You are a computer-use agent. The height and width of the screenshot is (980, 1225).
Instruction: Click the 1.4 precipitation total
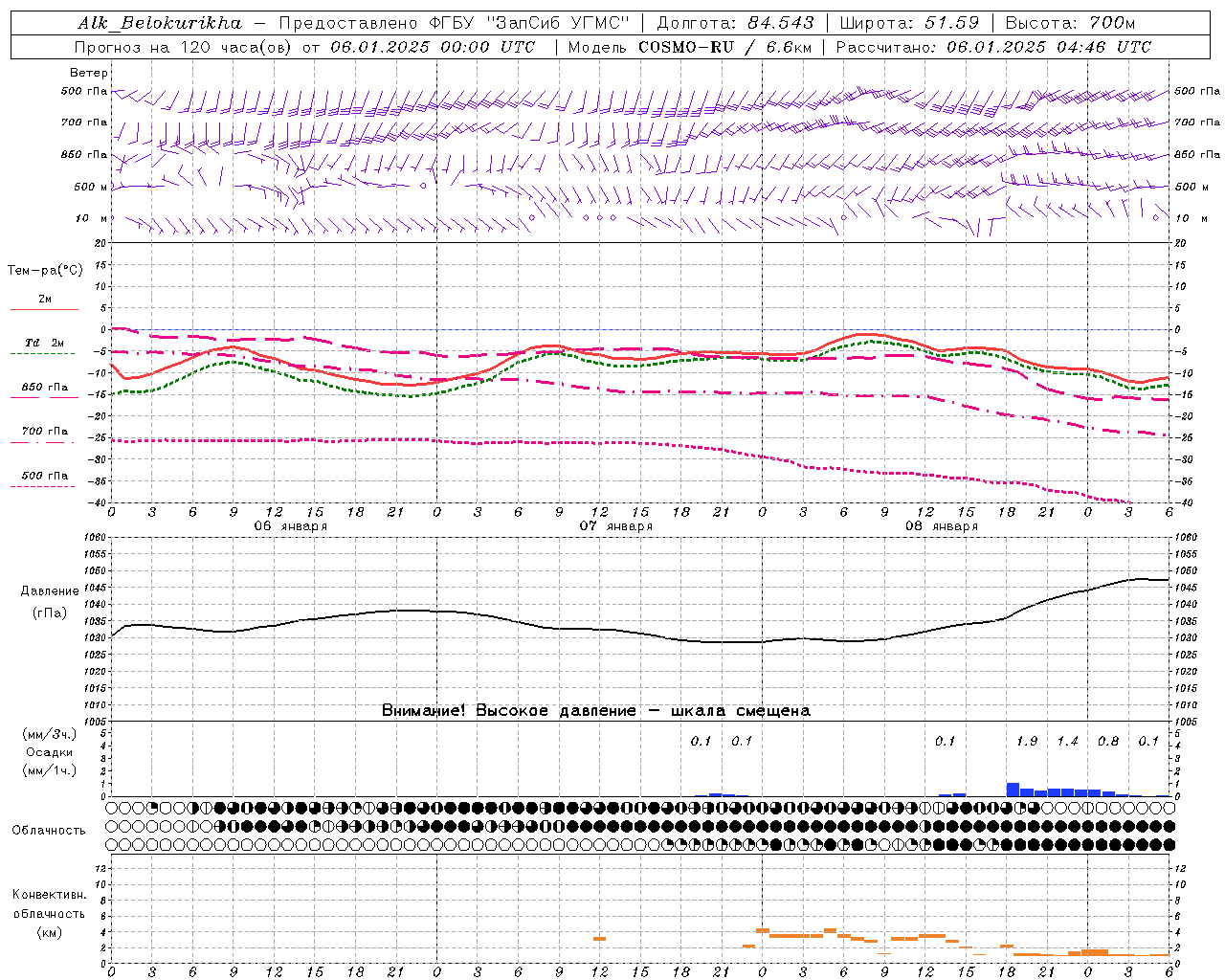tap(1067, 741)
